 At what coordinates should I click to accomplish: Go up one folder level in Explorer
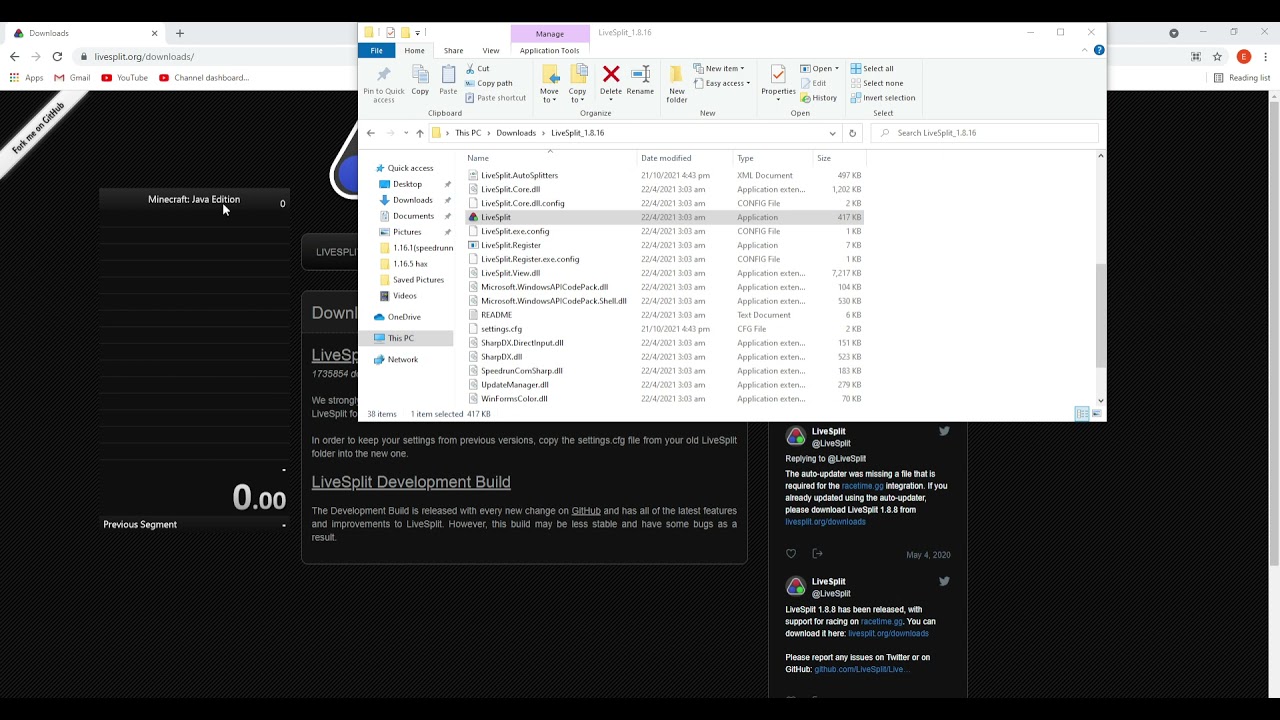point(419,133)
